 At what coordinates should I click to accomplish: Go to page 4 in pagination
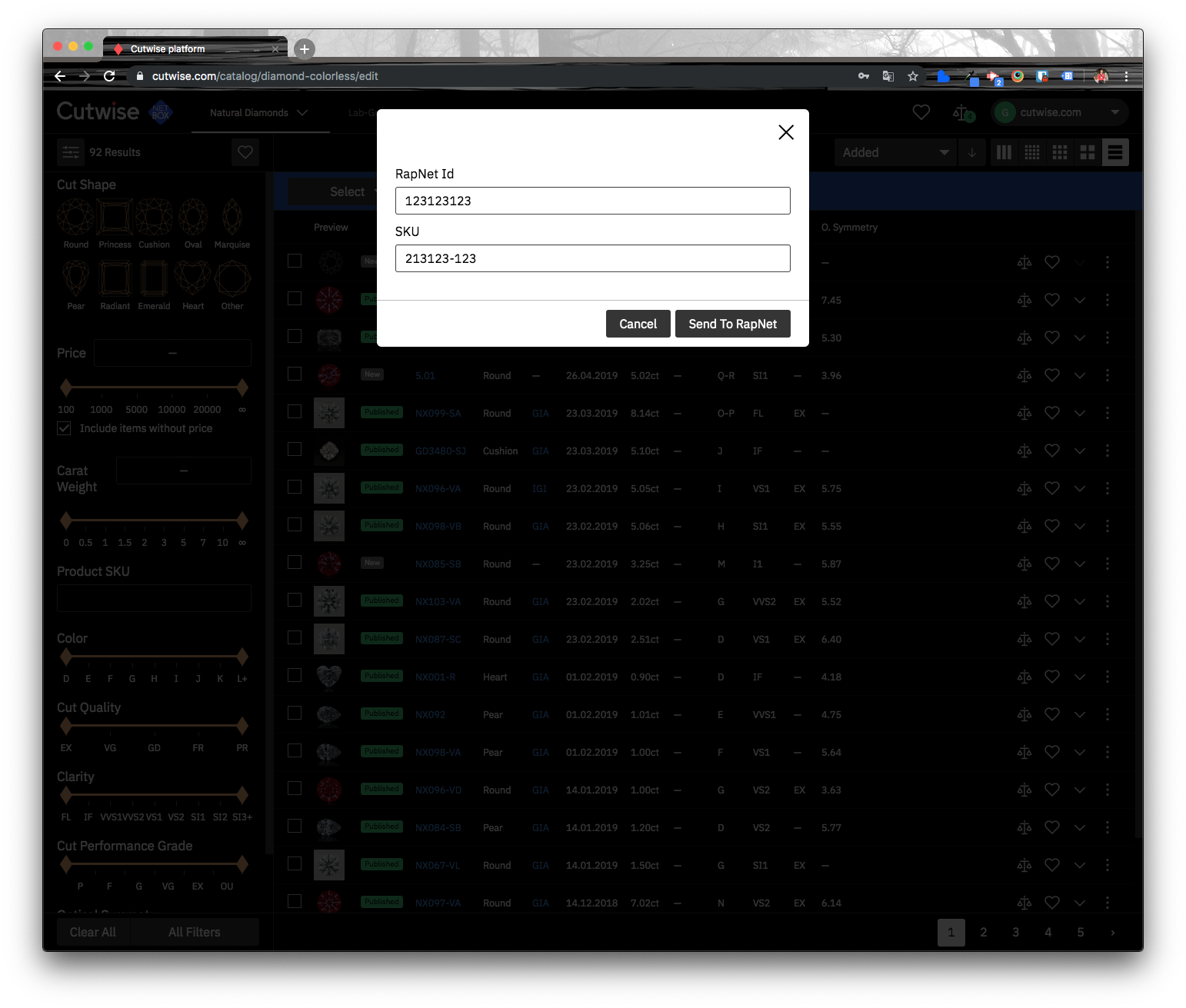pos(1048,933)
